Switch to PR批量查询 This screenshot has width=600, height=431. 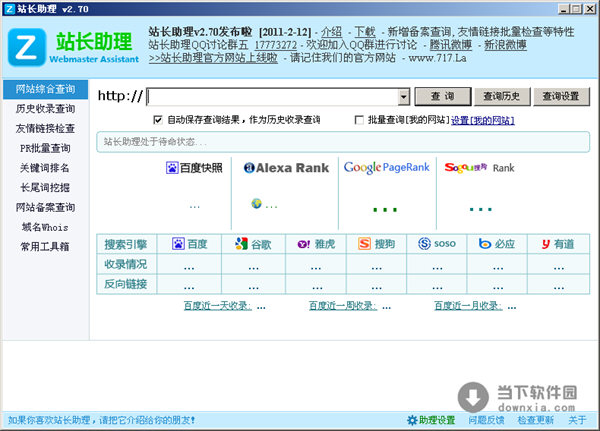point(46,148)
